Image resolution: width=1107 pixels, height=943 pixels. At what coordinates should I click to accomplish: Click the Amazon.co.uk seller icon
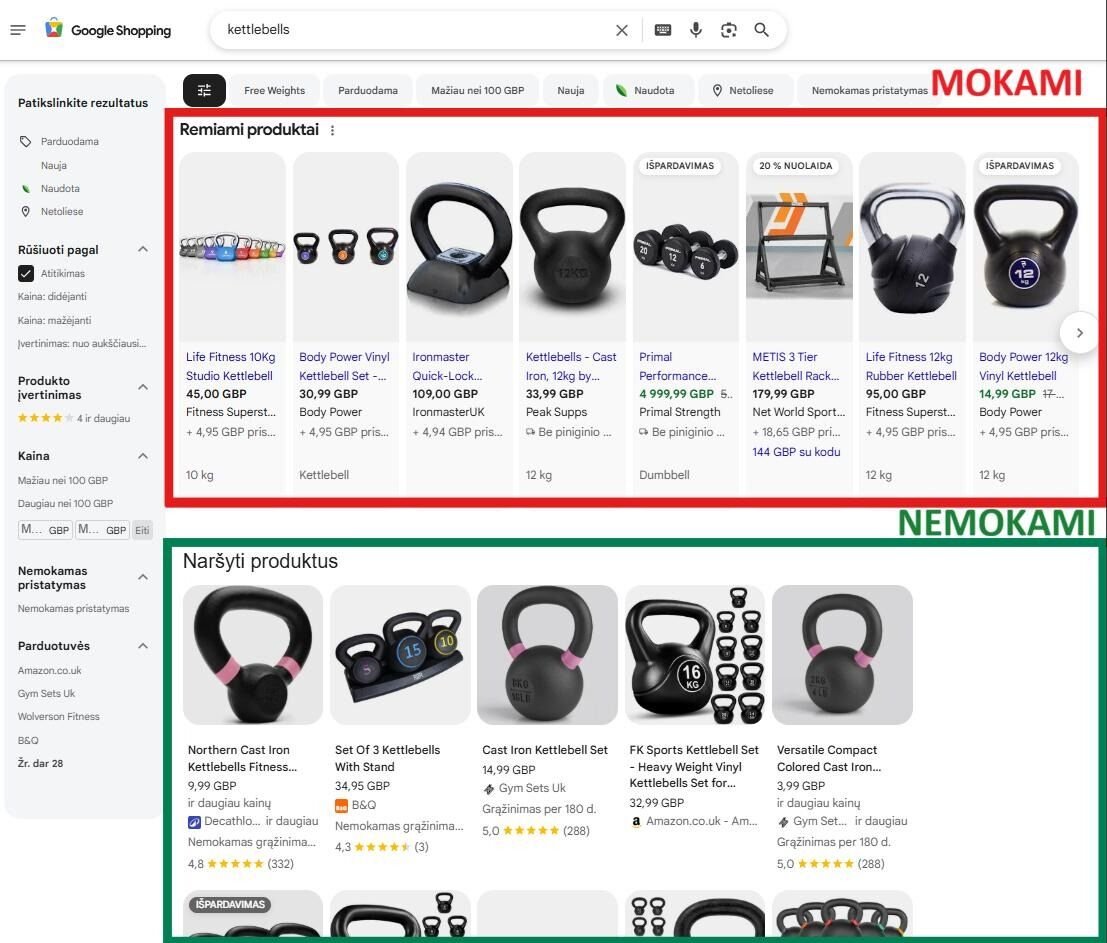point(636,822)
